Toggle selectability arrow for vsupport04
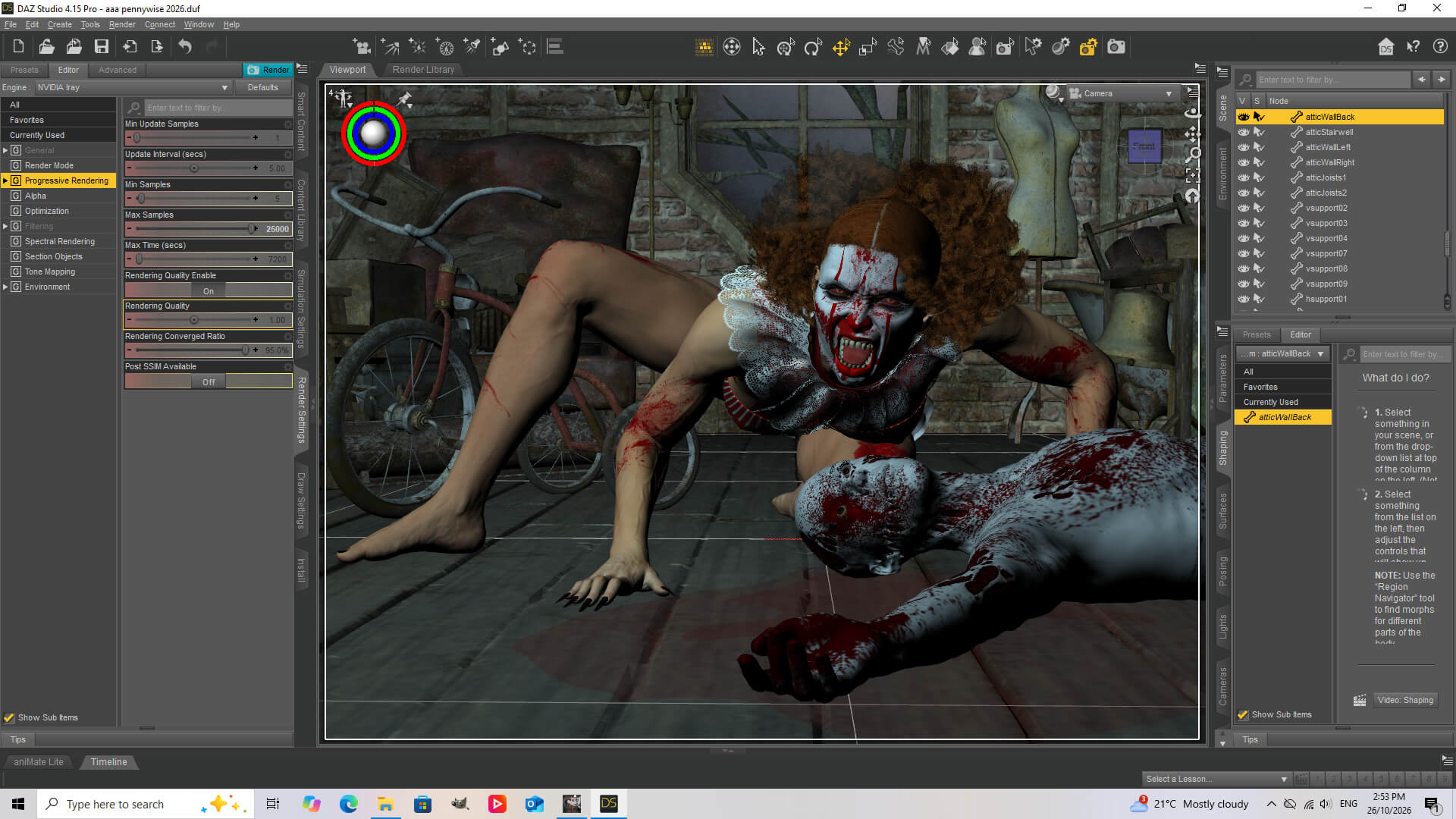 click(x=1259, y=238)
